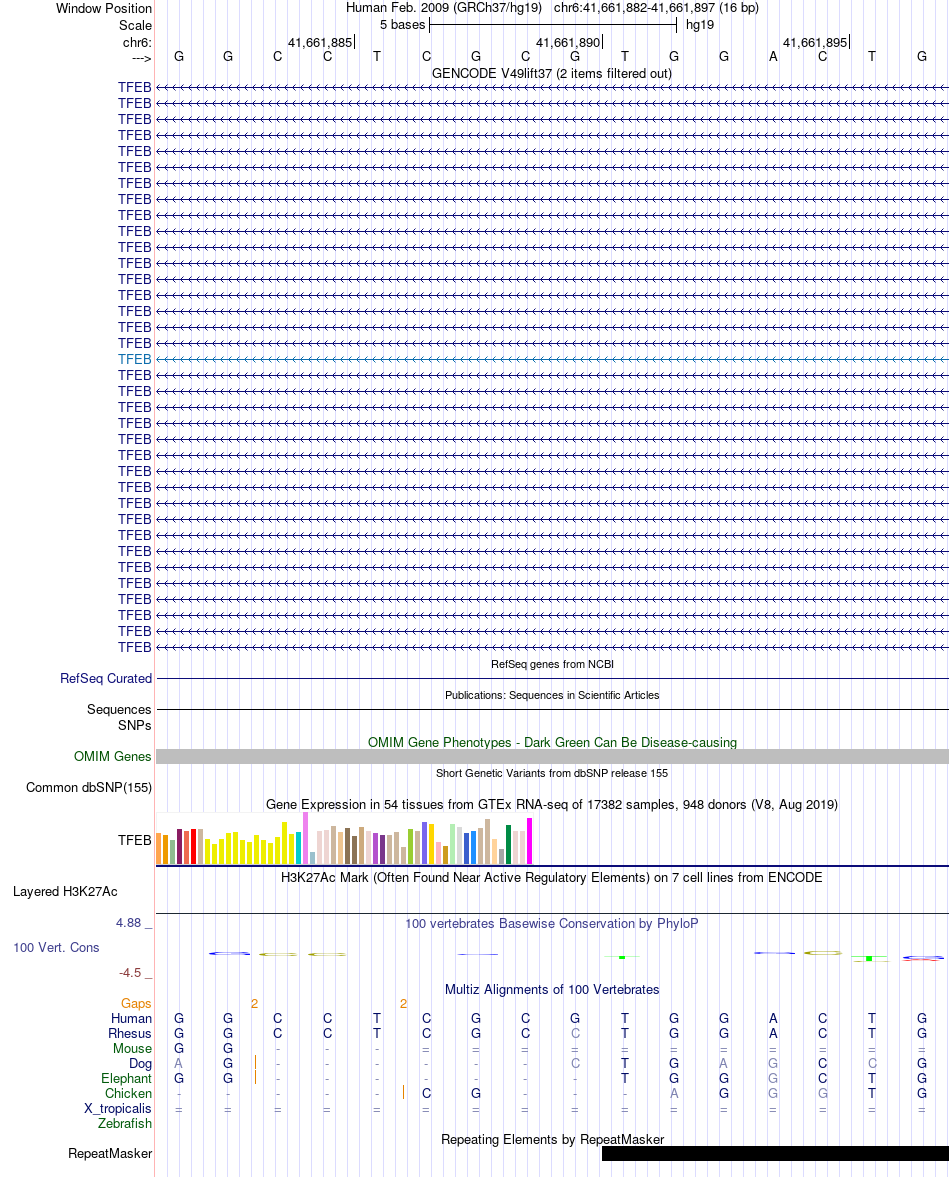
Task: Click the SNPs track label
Action: pos(134,726)
